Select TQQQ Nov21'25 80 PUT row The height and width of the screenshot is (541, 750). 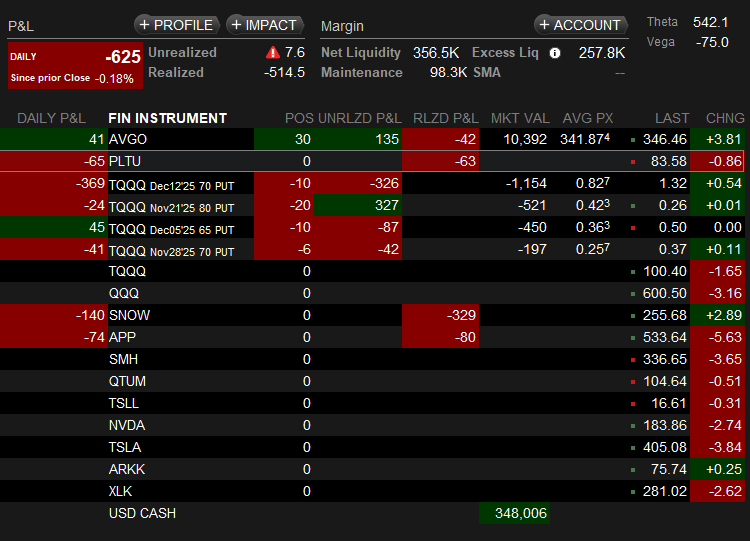pyautogui.click(x=372, y=205)
